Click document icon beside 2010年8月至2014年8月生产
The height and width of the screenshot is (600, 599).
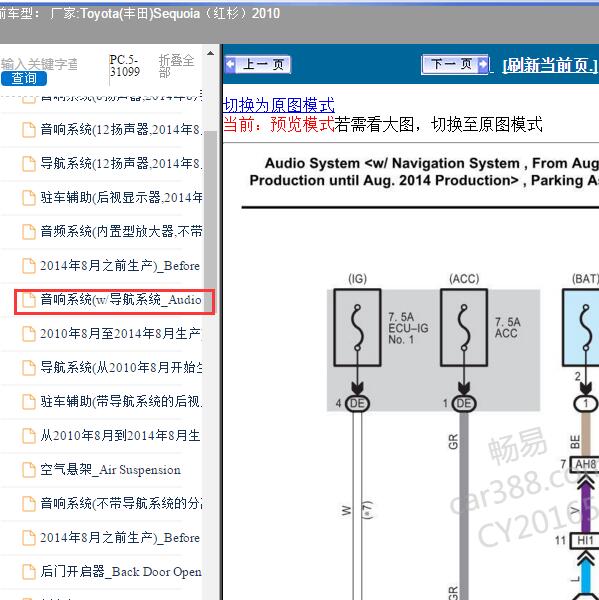coord(29,334)
